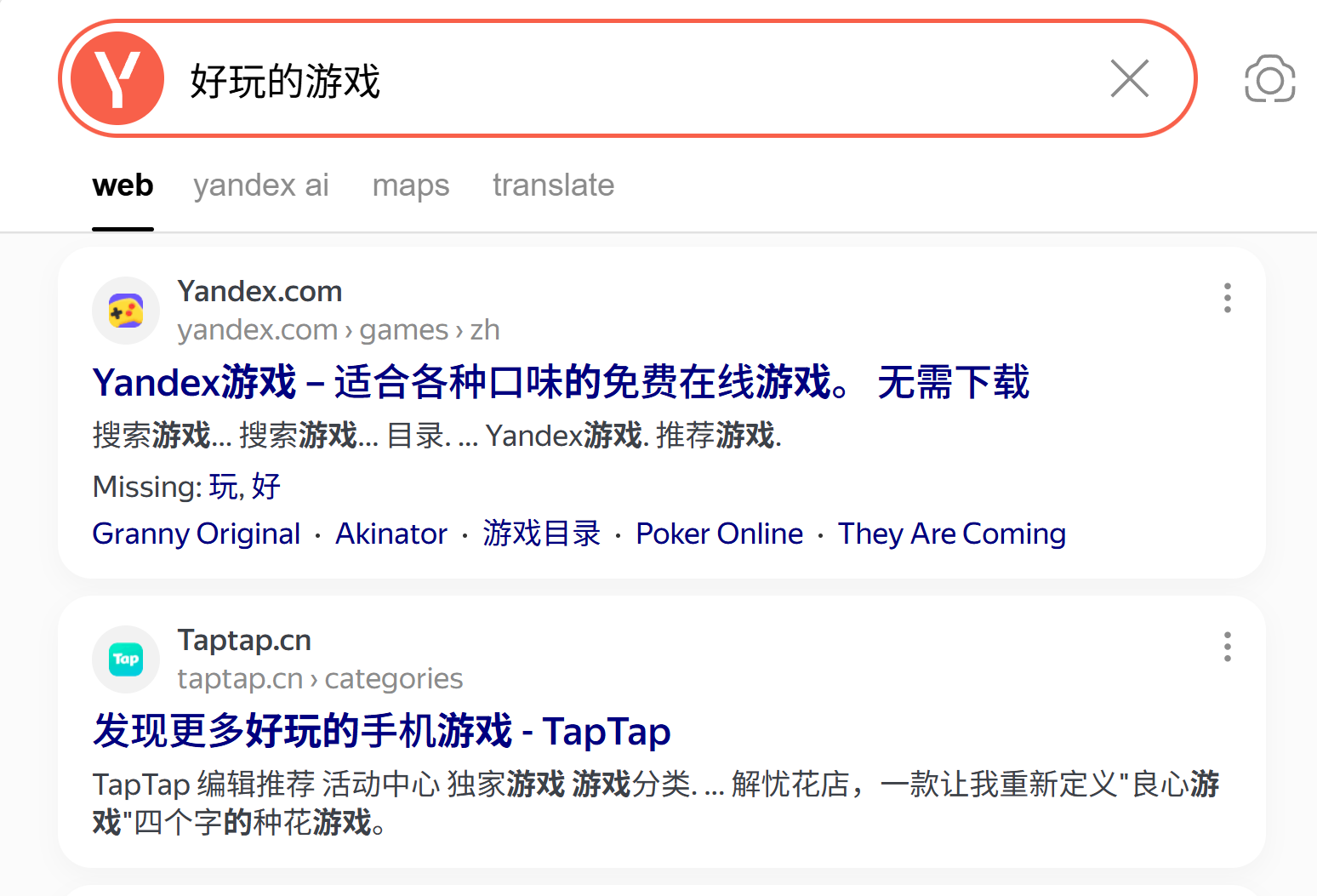Viewport: 1317px width, 896px height.
Task: Click the TapTap 编辑推荐 snippet text
Action: 656,803
